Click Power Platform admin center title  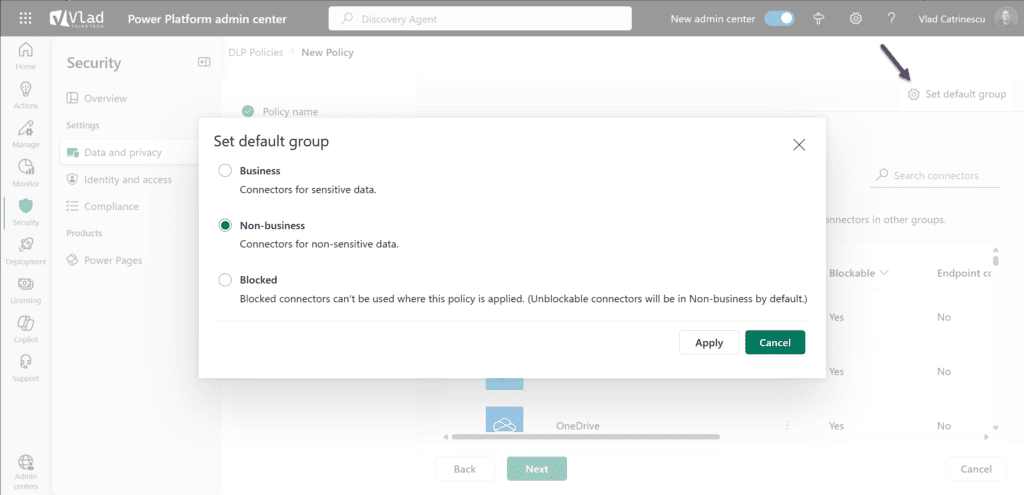point(207,19)
